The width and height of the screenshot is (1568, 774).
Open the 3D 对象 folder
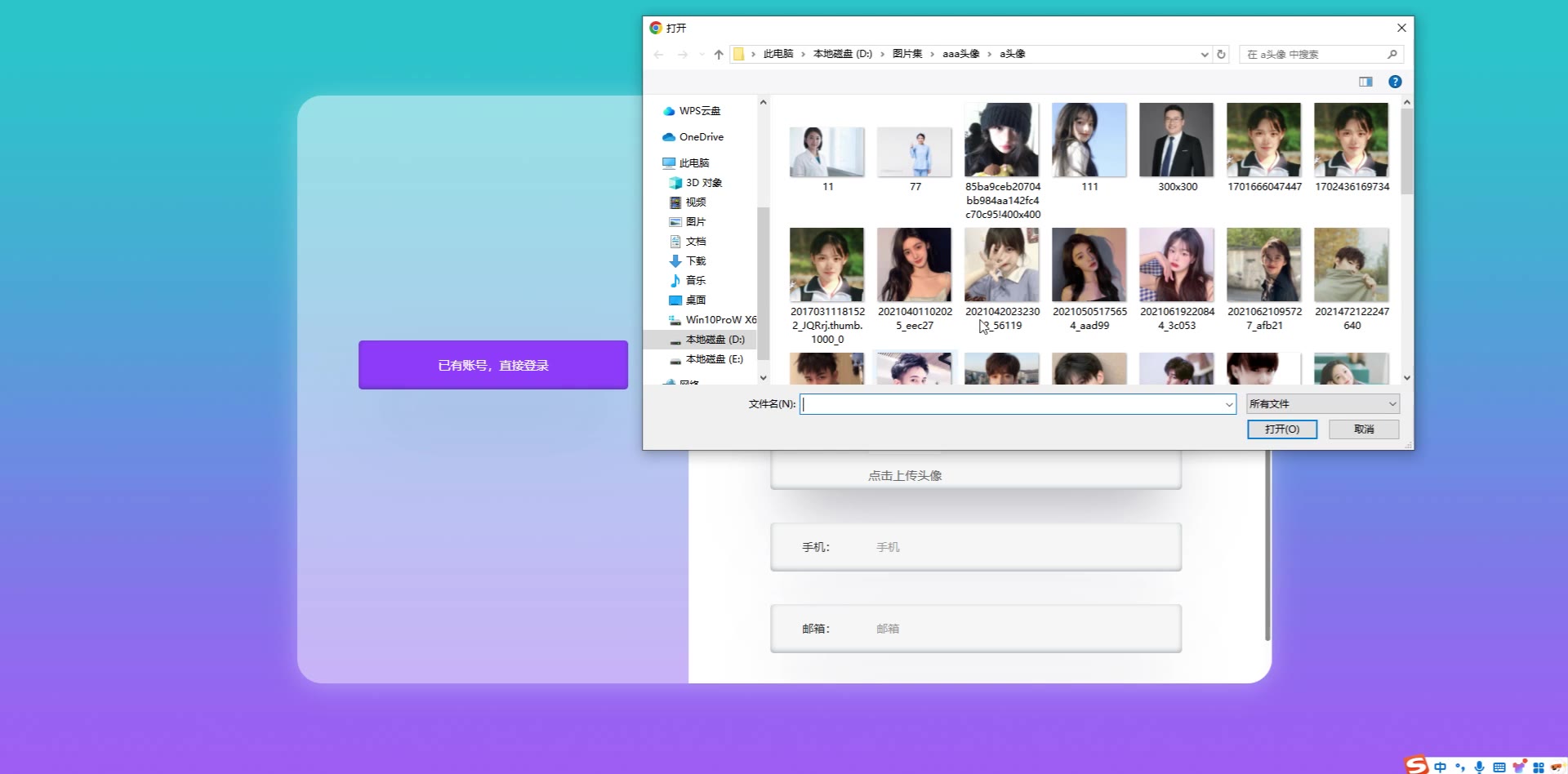click(x=696, y=183)
